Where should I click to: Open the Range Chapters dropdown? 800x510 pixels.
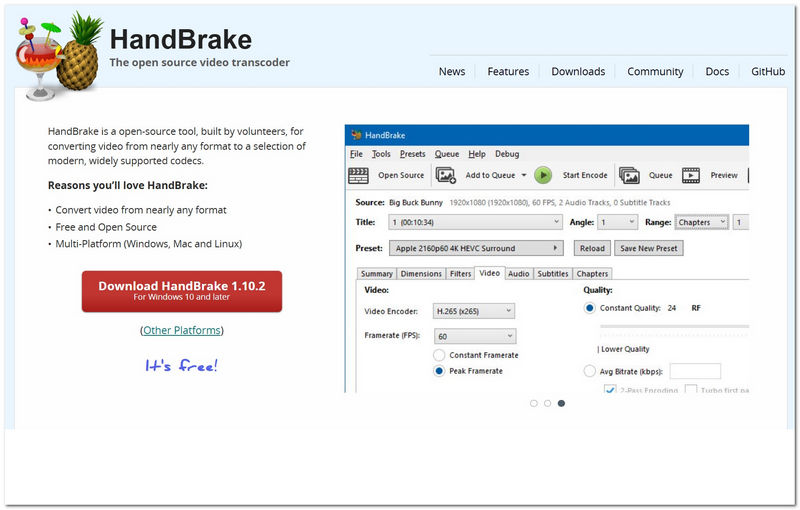tap(701, 222)
